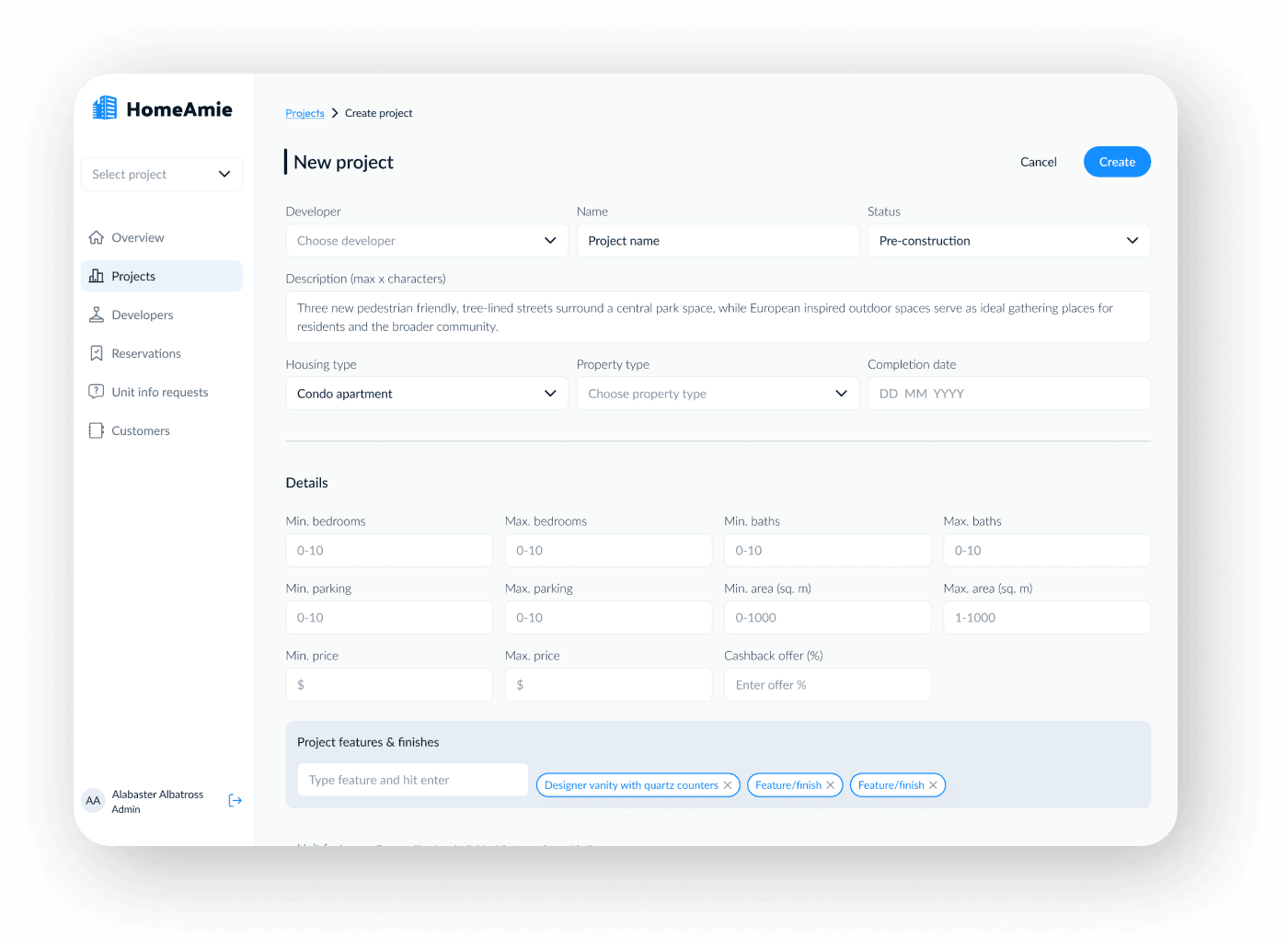The width and height of the screenshot is (1288, 938).
Task: Open the Choose property type dropdown
Action: click(x=718, y=393)
